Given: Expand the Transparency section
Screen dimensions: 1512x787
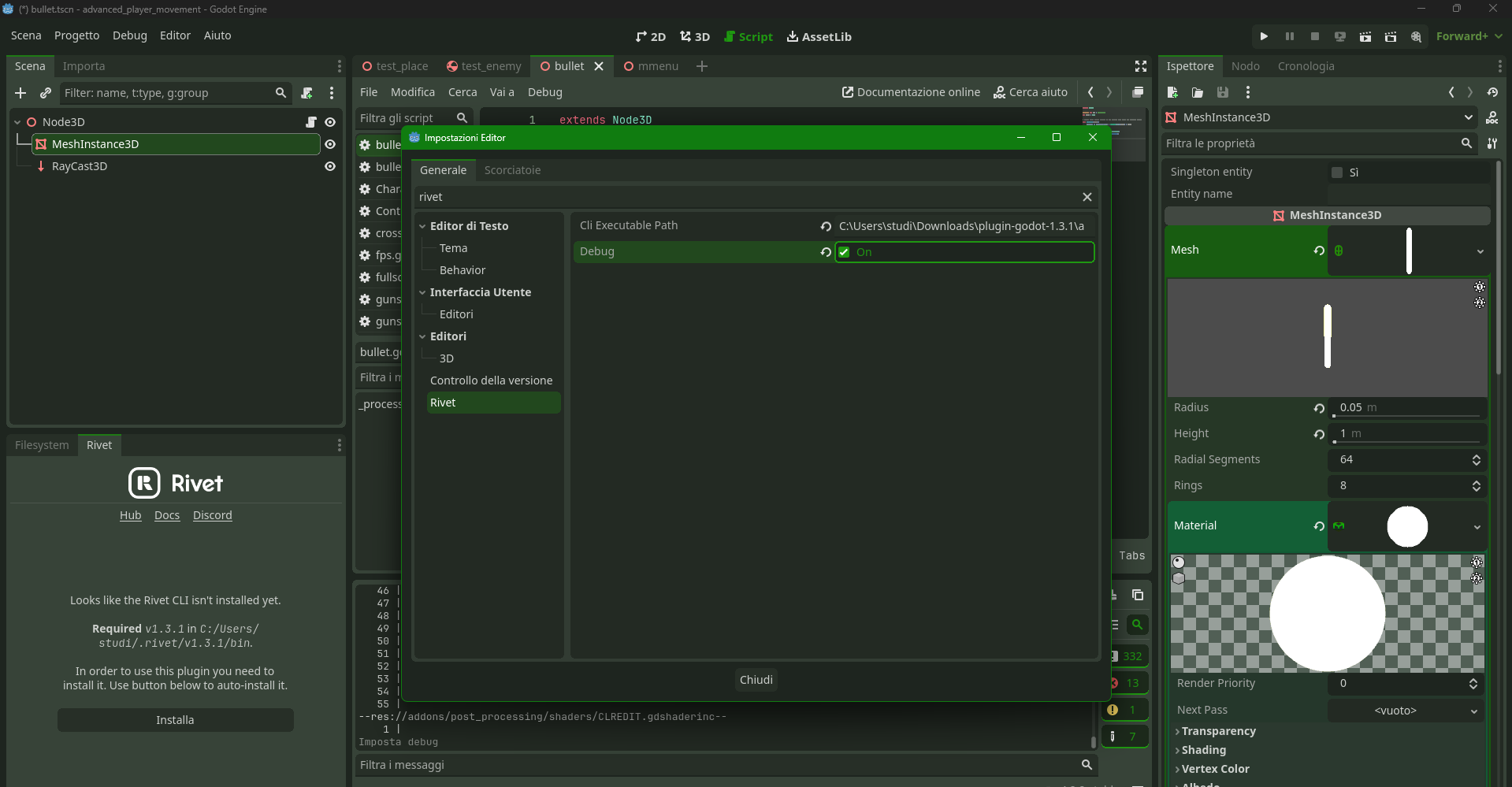Looking at the screenshot, I should tap(1218, 731).
